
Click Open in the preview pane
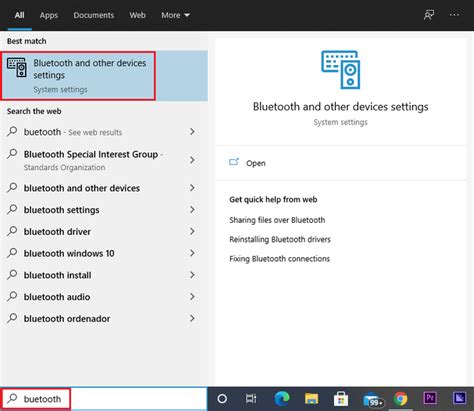click(256, 163)
